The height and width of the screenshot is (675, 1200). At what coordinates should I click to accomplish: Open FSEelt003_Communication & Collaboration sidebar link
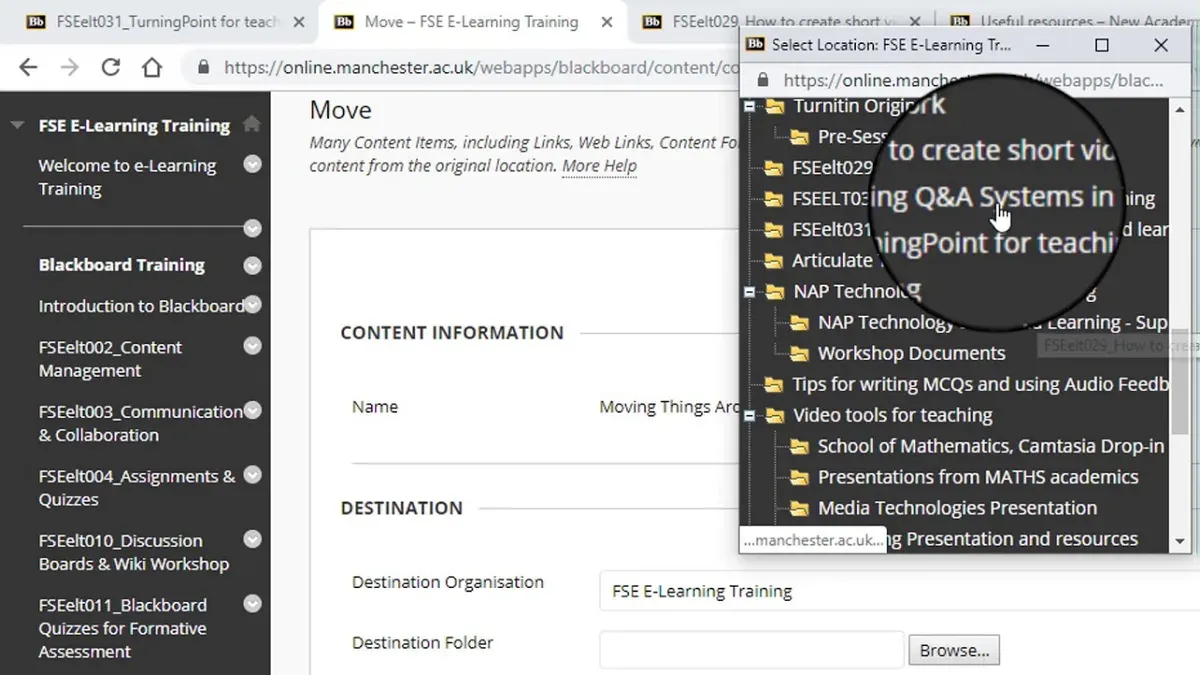tap(140, 423)
